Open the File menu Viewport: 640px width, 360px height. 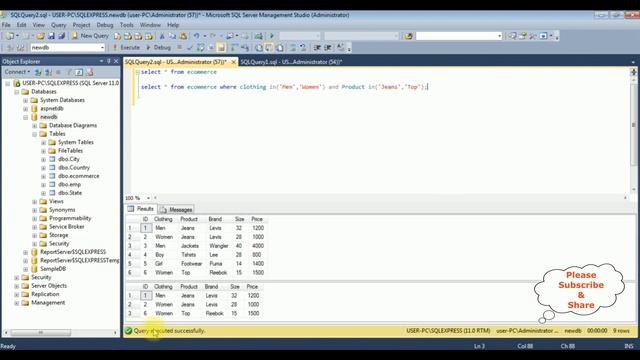click(6, 25)
